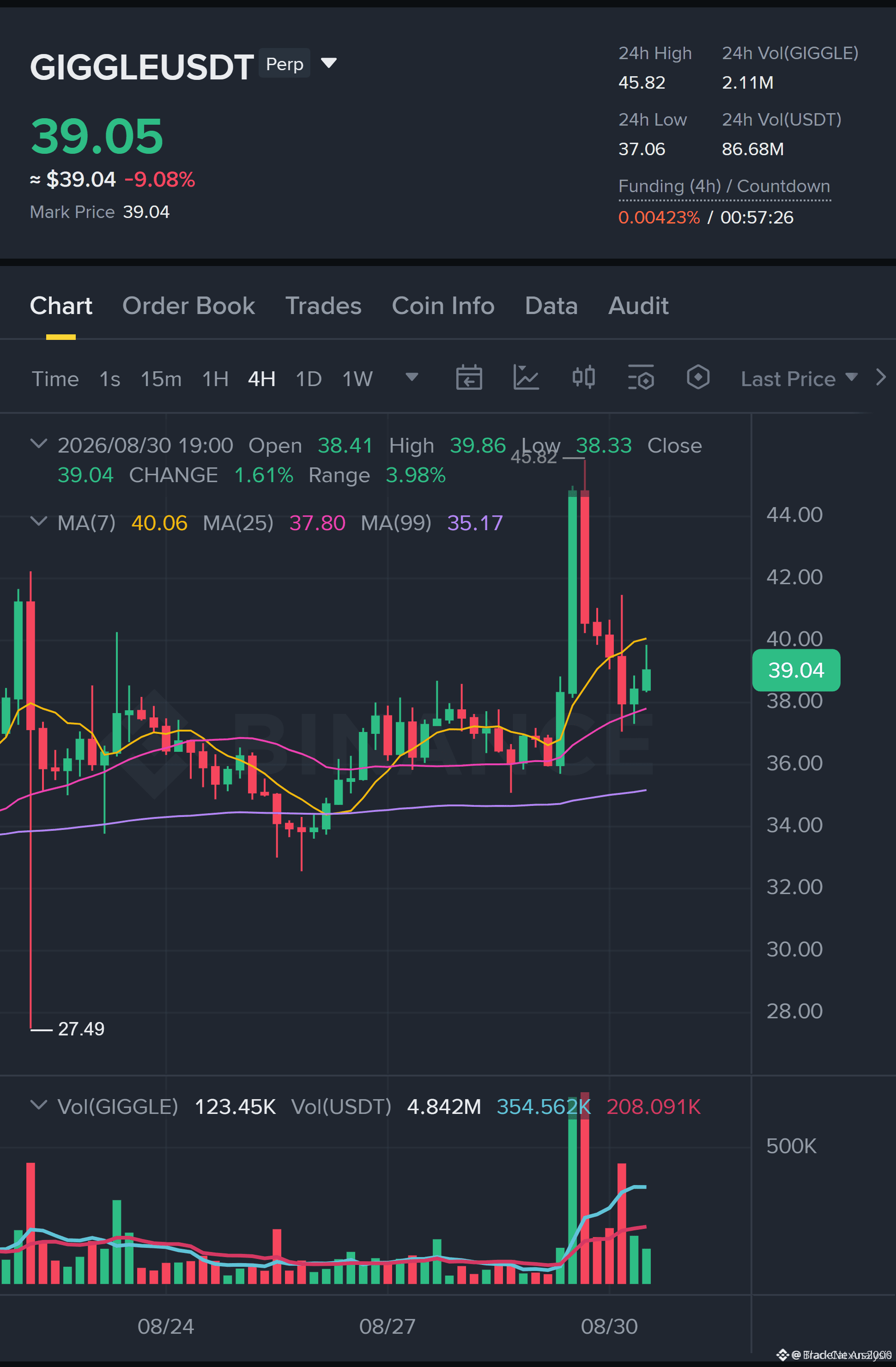The width and height of the screenshot is (896, 1367).
Task: Expand more time intervals dropdown
Action: (412, 377)
